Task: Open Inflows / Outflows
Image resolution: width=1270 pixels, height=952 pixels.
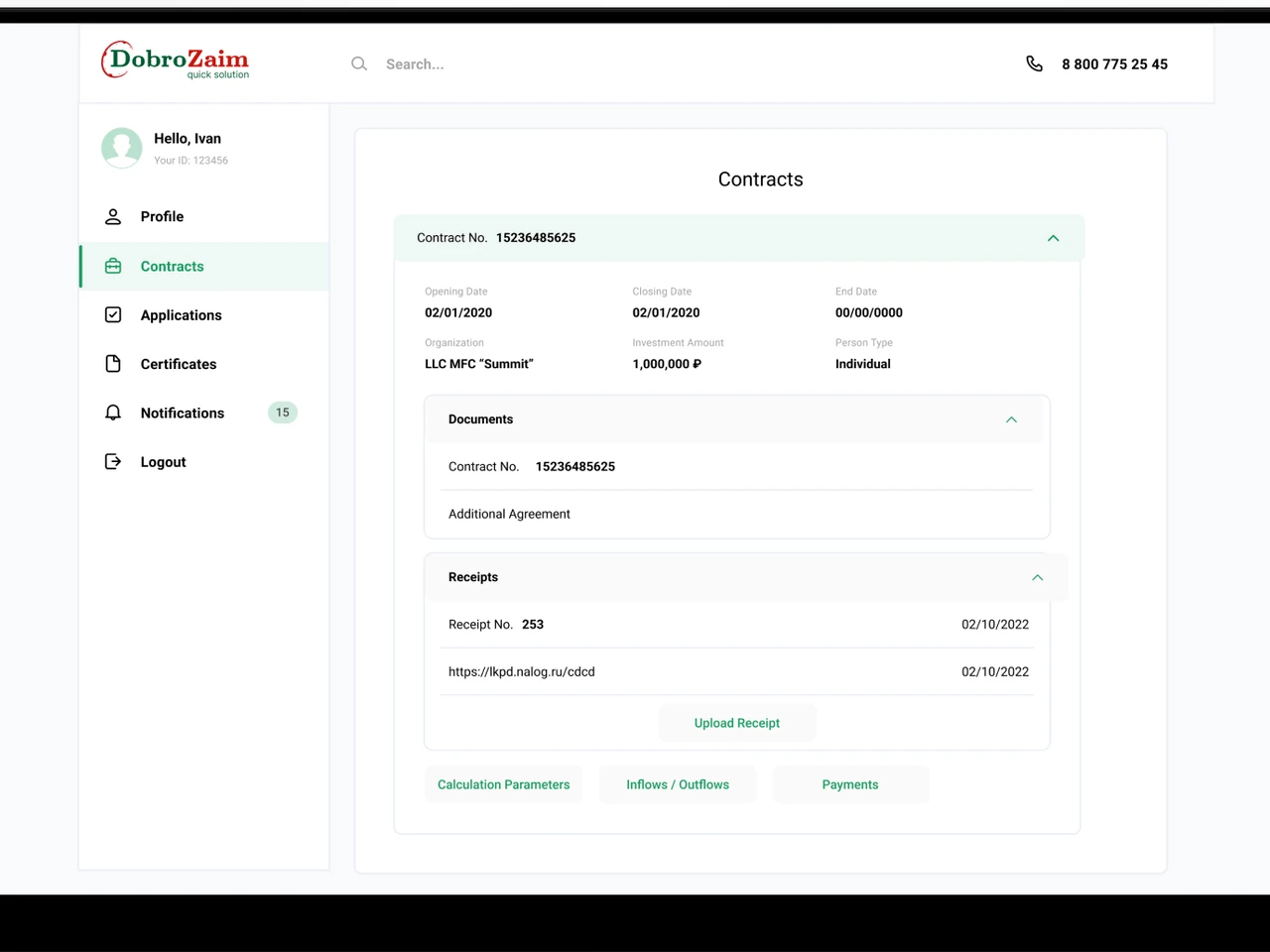Action: (678, 784)
